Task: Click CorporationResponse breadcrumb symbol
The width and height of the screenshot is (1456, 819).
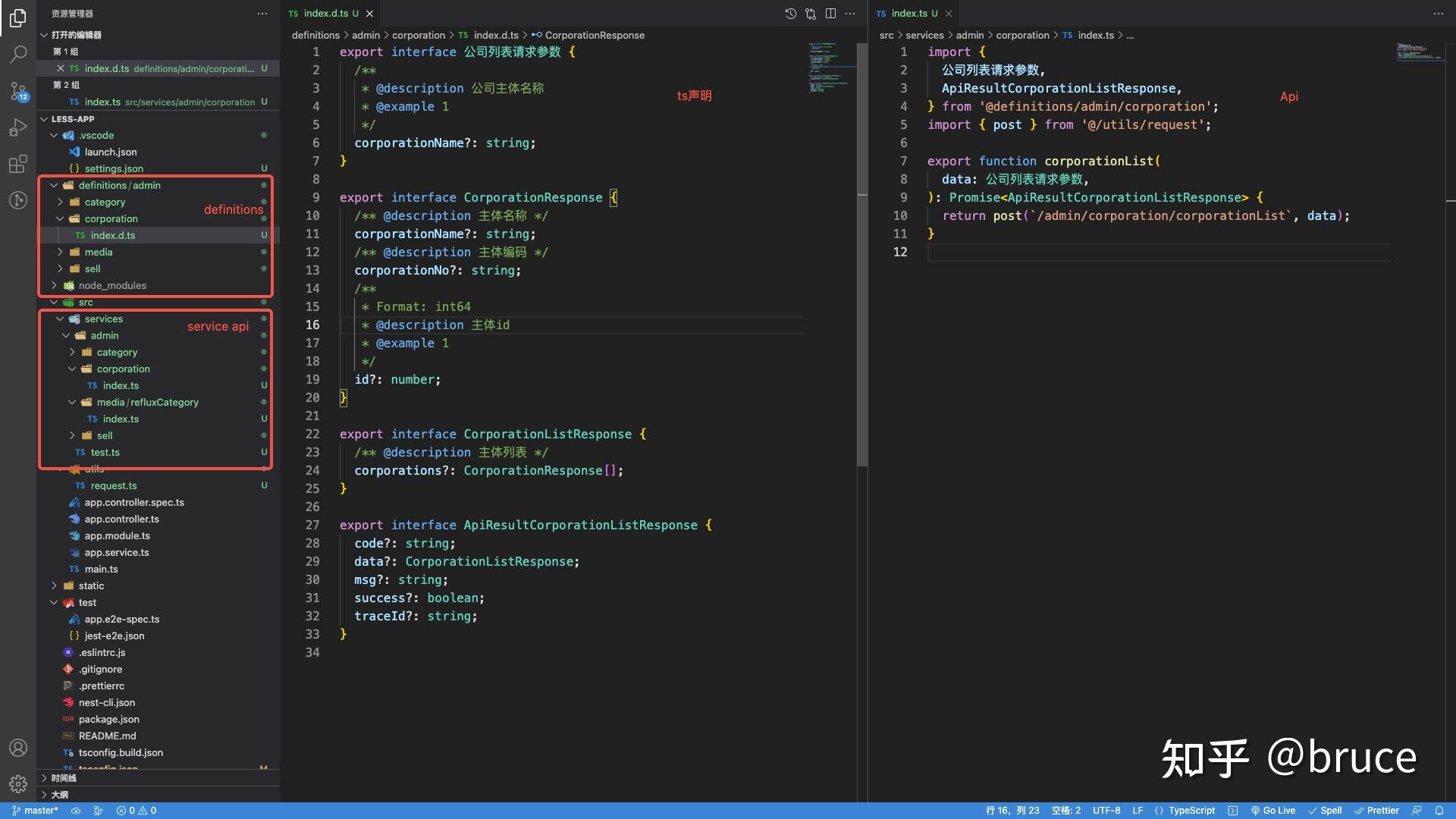Action: coord(595,35)
